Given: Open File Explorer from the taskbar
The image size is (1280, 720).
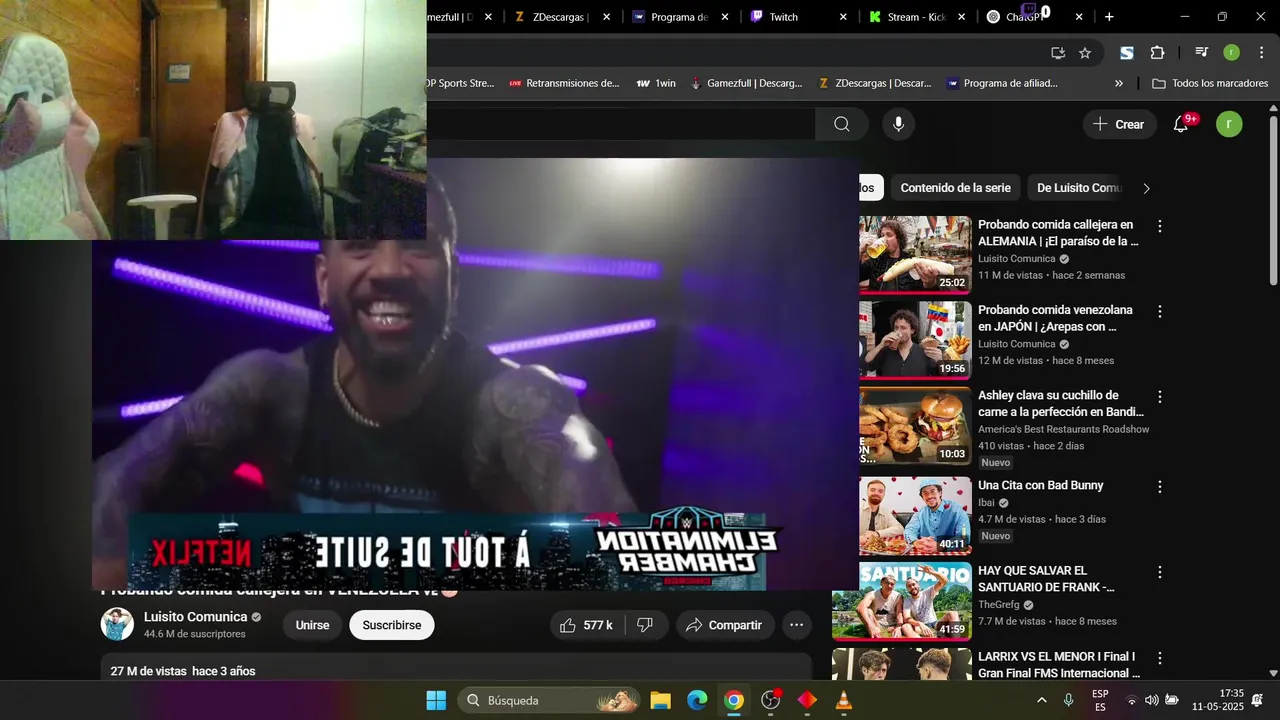Looking at the screenshot, I should 660,700.
